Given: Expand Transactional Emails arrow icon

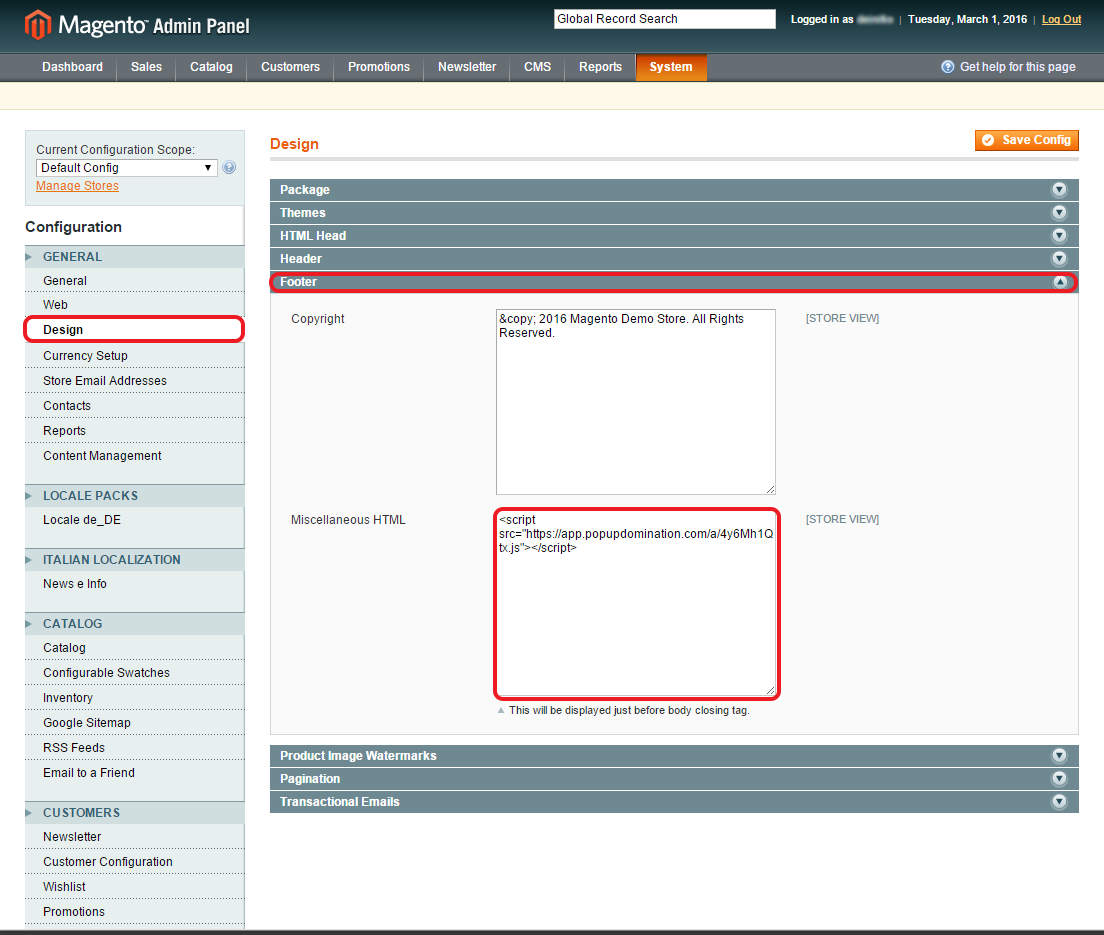Looking at the screenshot, I should tap(1059, 801).
